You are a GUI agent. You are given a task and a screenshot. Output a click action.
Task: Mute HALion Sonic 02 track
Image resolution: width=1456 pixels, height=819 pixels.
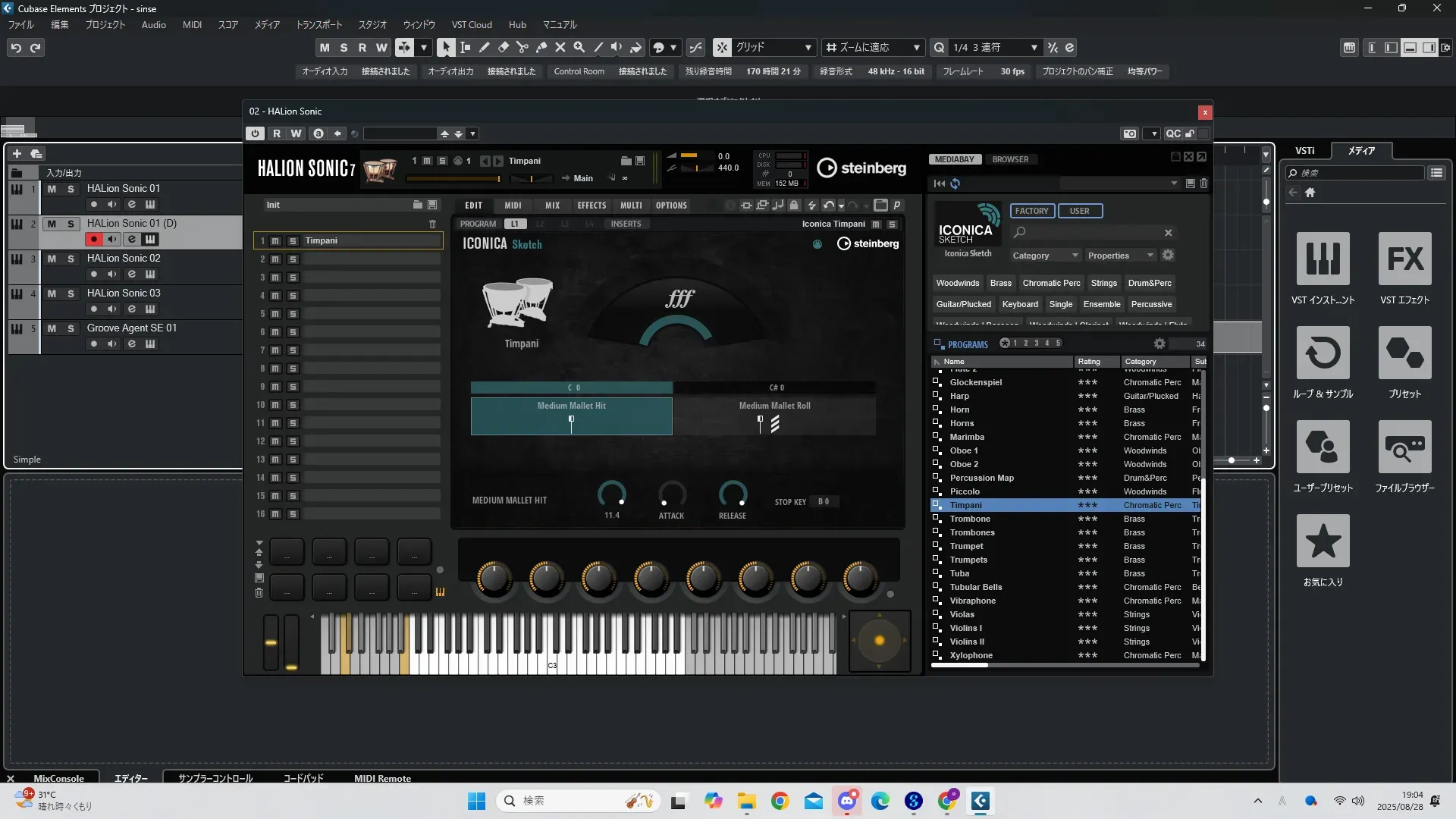(x=52, y=259)
